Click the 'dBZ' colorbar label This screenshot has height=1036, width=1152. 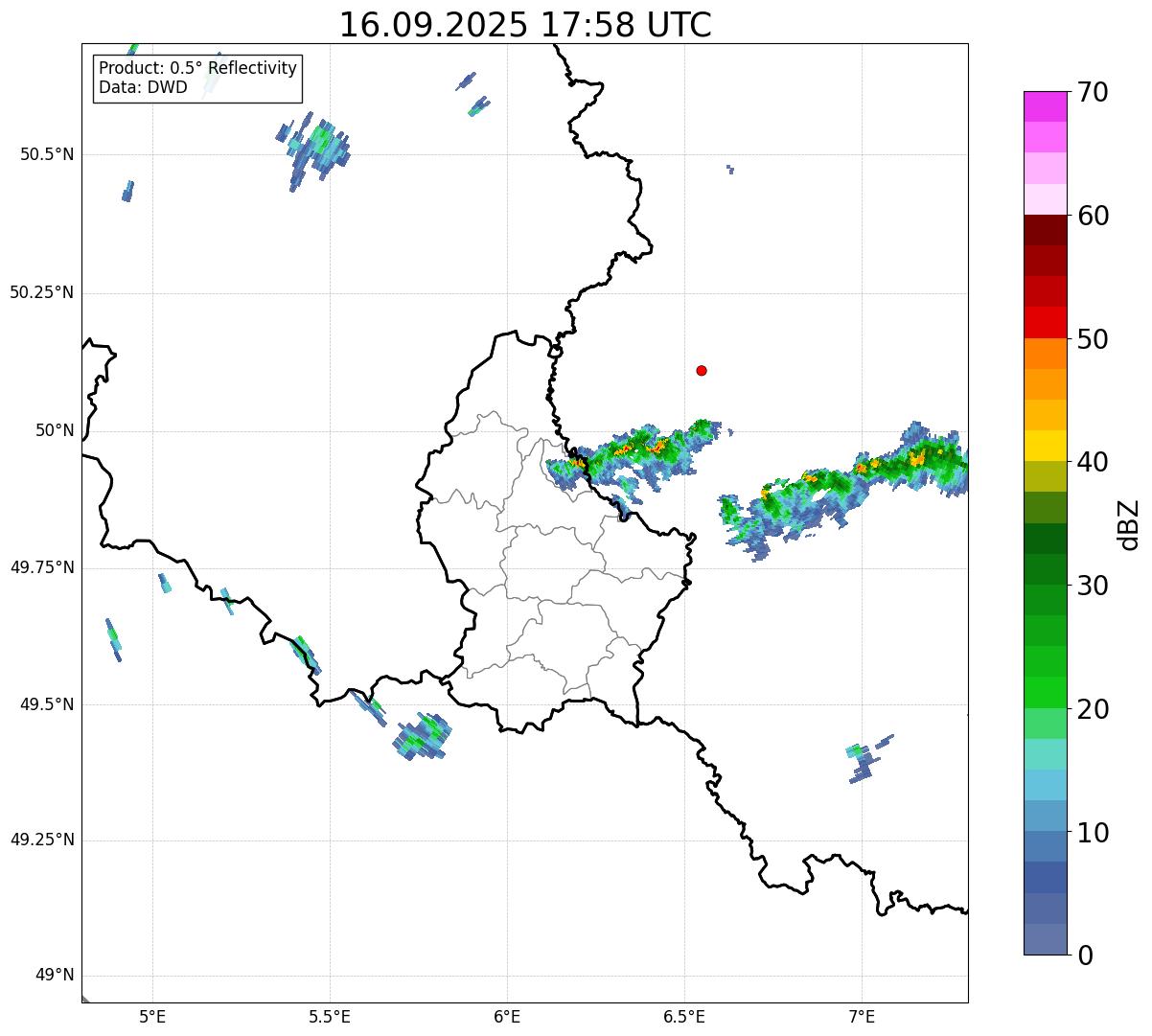[1129, 524]
